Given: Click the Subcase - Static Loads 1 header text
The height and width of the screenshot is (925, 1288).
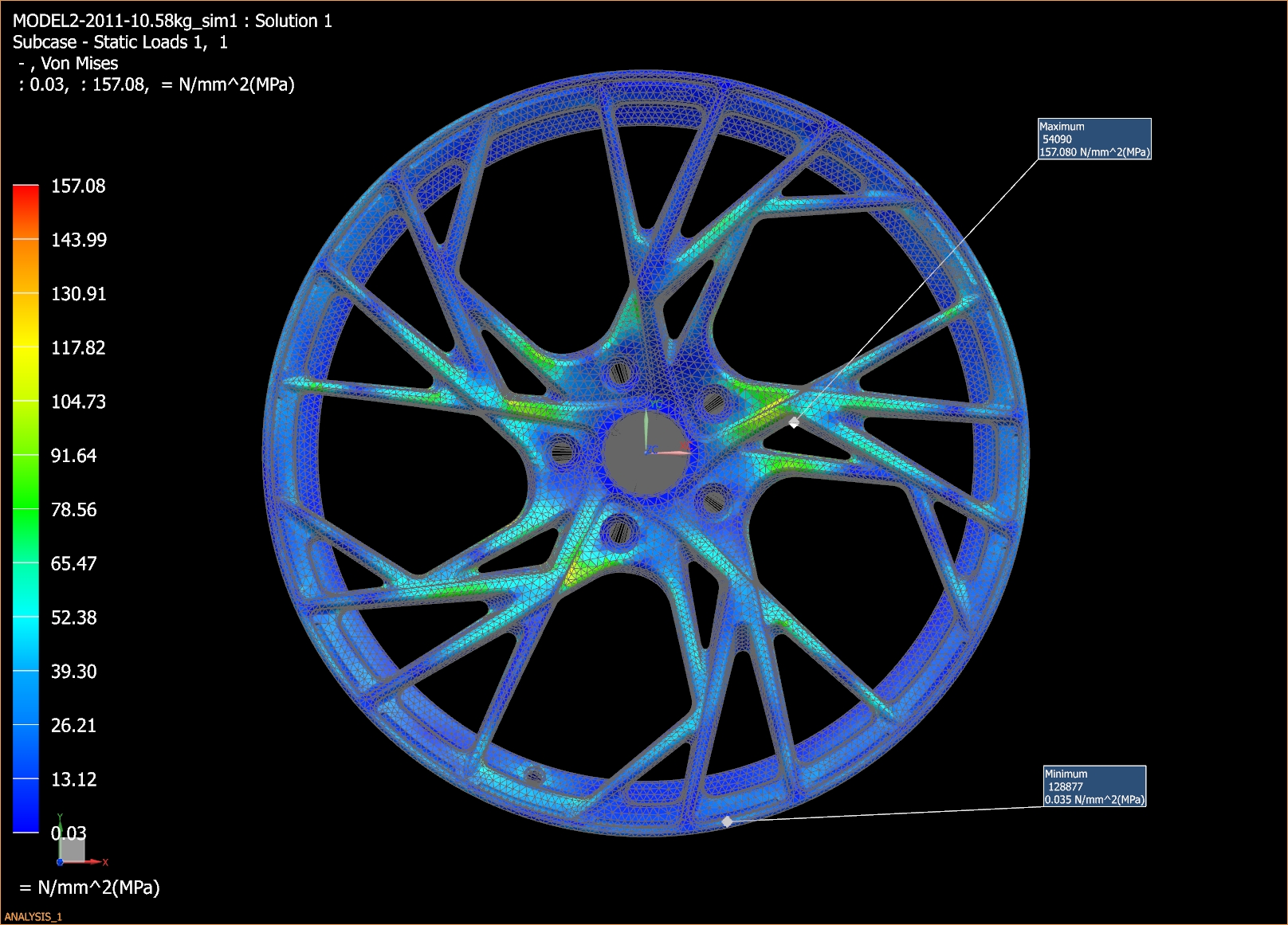Looking at the screenshot, I should pyautogui.click(x=121, y=42).
